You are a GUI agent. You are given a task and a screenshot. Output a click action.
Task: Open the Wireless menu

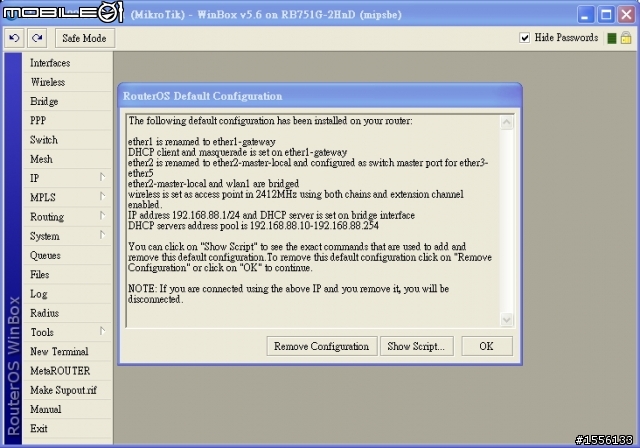[x=67, y=82]
